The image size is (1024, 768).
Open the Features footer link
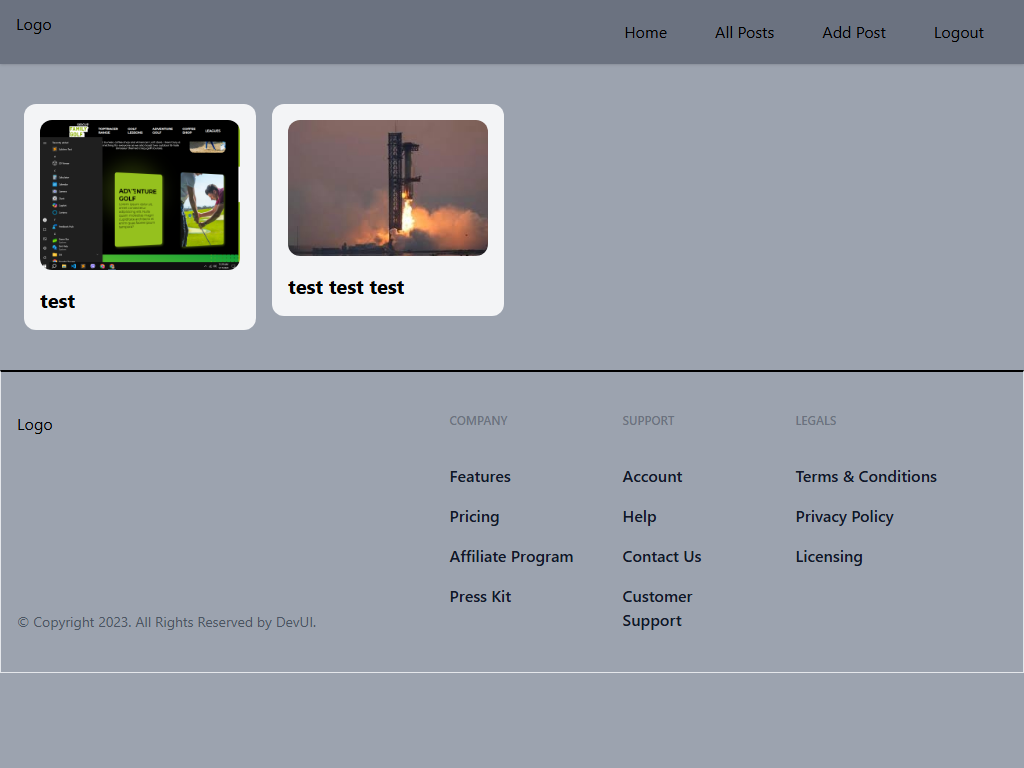(x=480, y=477)
